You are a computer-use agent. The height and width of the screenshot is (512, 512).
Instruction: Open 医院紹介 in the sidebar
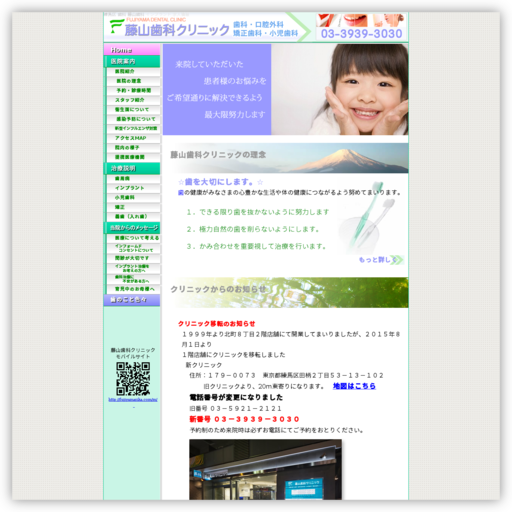(133, 72)
